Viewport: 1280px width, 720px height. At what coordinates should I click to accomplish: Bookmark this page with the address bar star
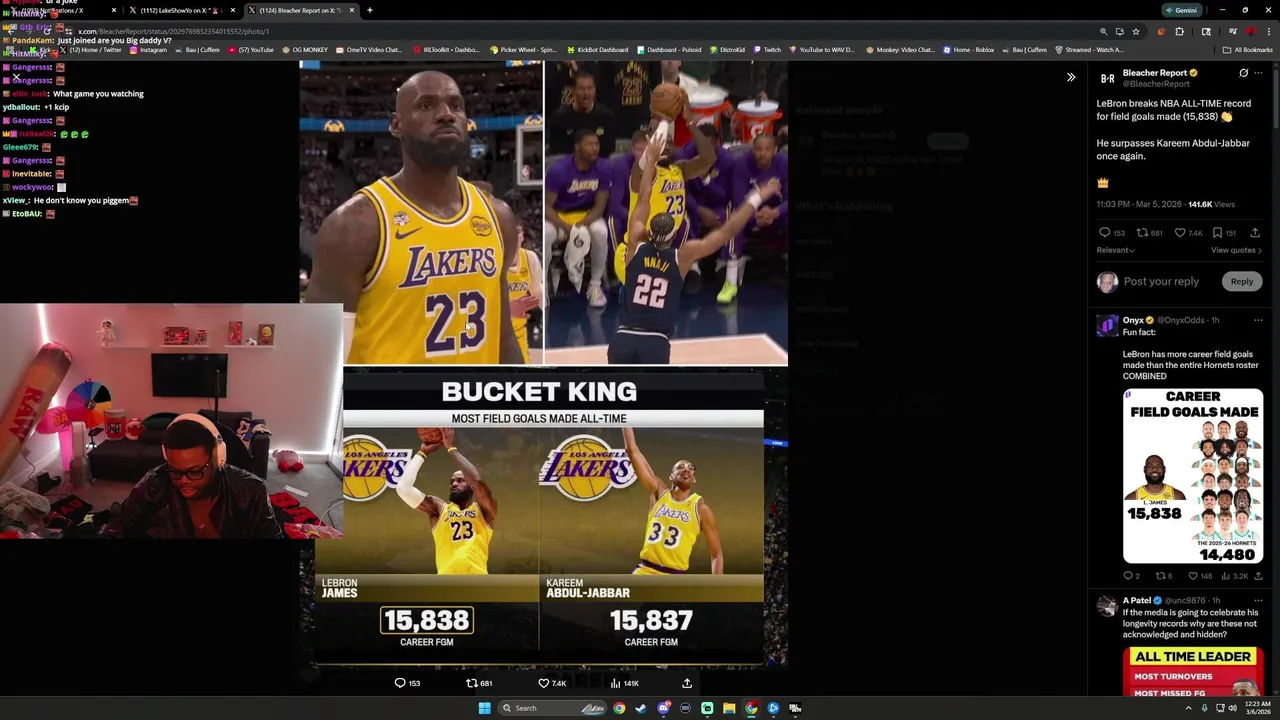pyautogui.click(x=1136, y=31)
